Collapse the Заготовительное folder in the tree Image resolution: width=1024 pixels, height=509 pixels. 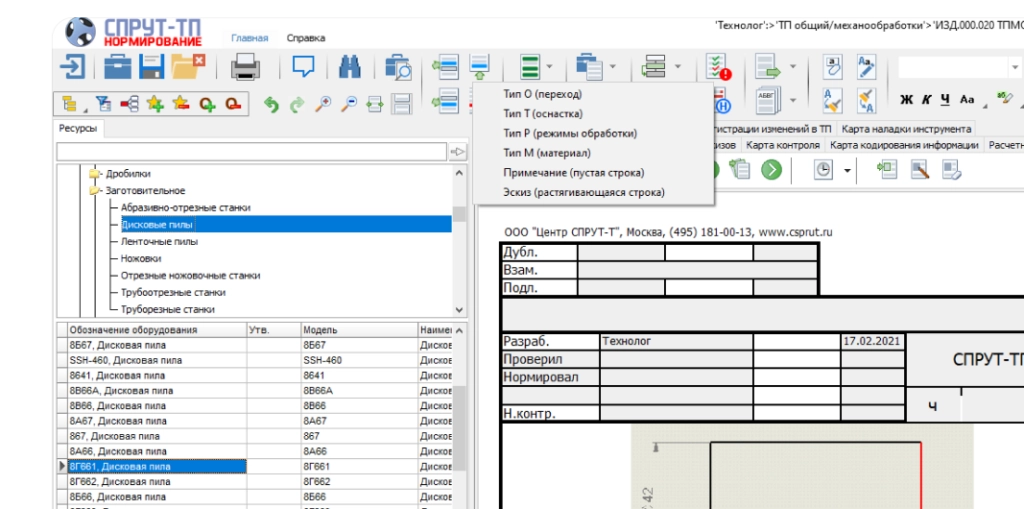(95, 190)
